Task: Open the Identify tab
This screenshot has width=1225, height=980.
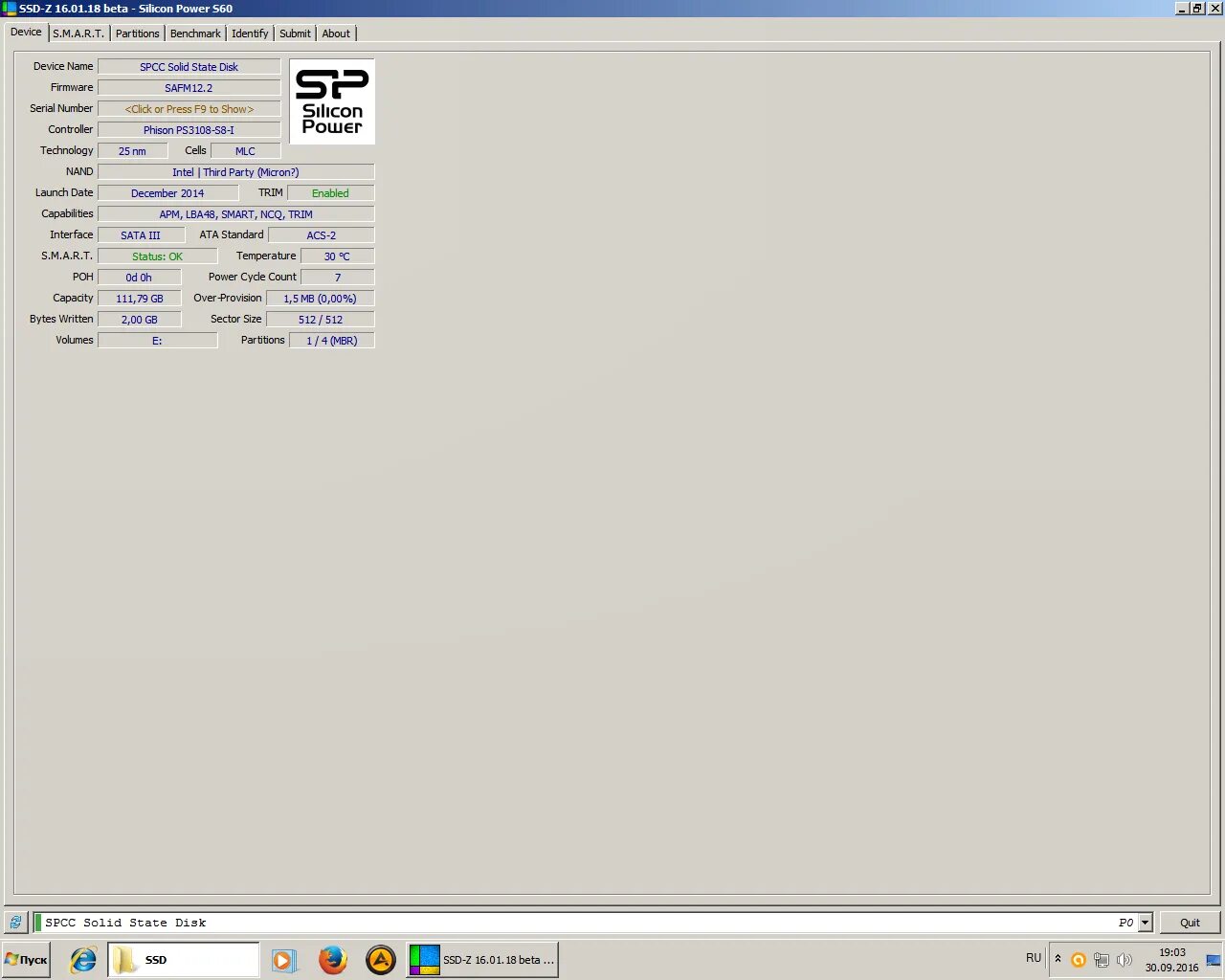Action: pos(250,33)
